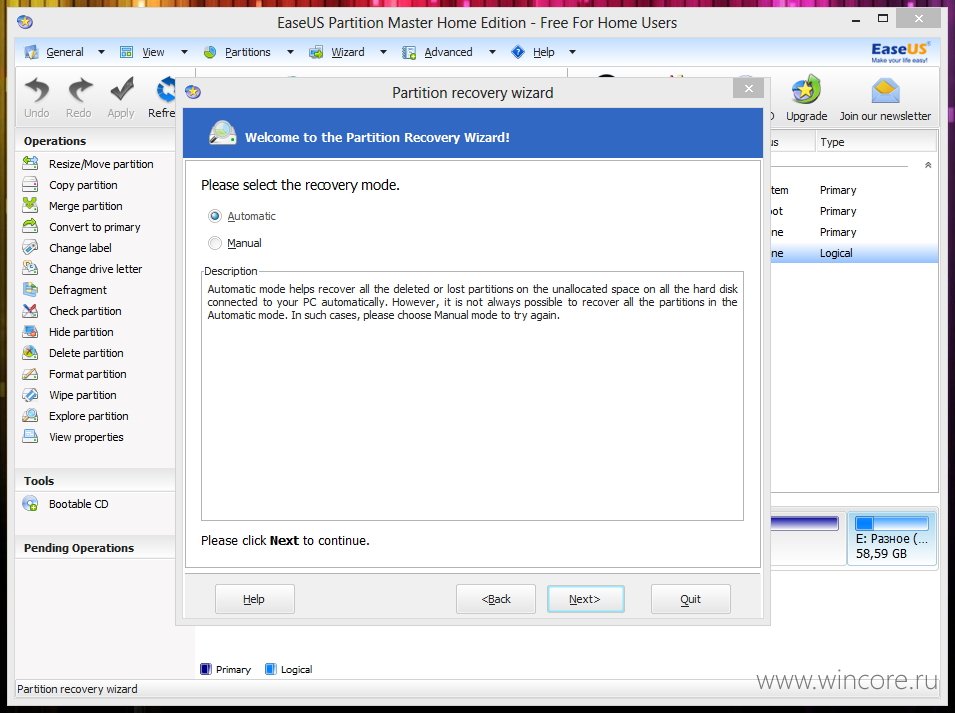The image size is (955, 713).
Task: Click the Redo toolbar icon
Action: click(x=79, y=90)
